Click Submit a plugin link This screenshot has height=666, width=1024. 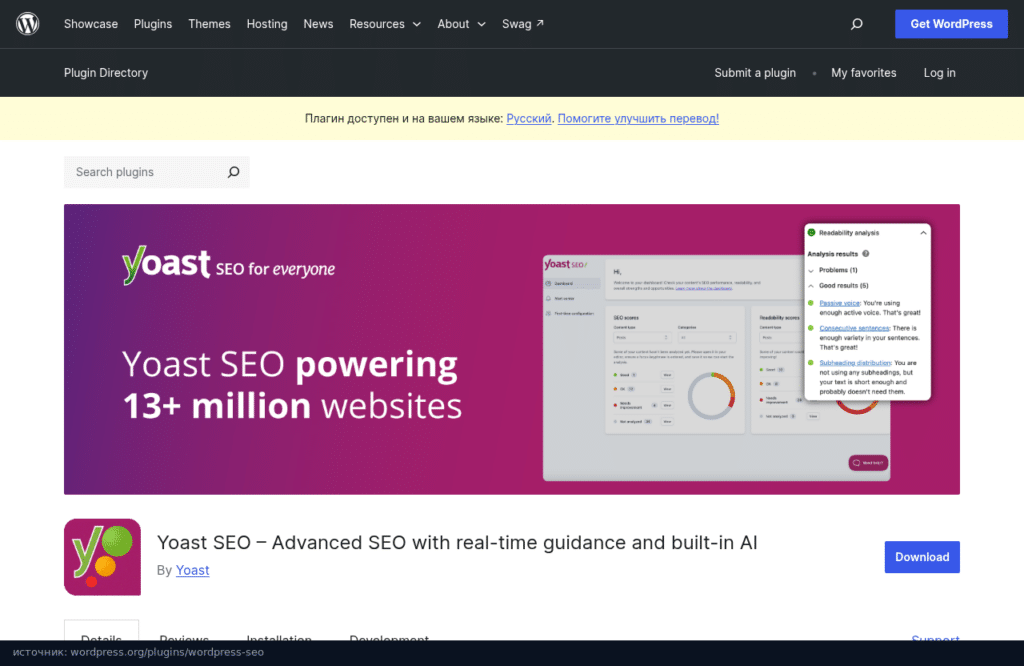[754, 72]
